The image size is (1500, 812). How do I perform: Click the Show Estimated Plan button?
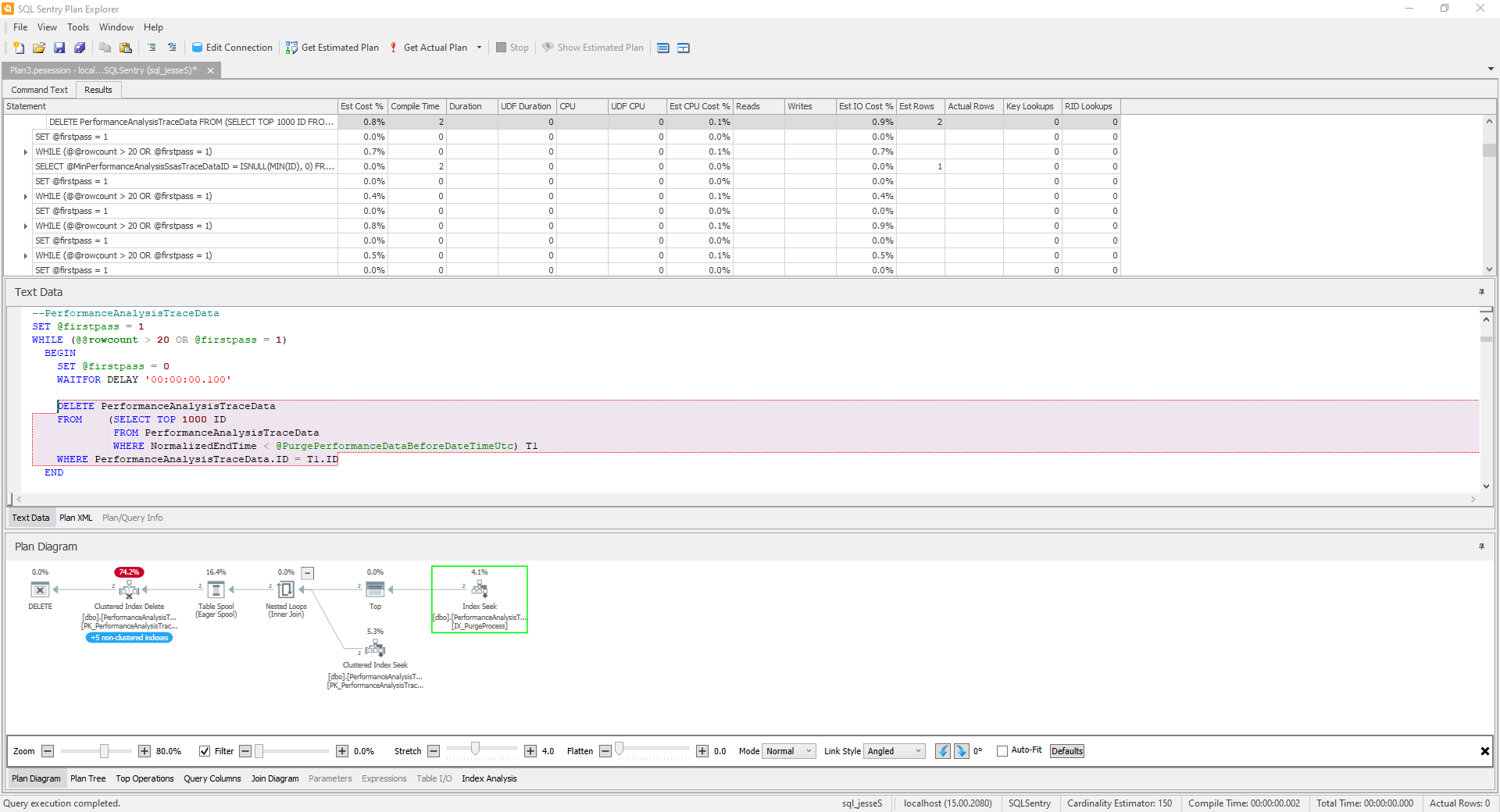coord(592,48)
